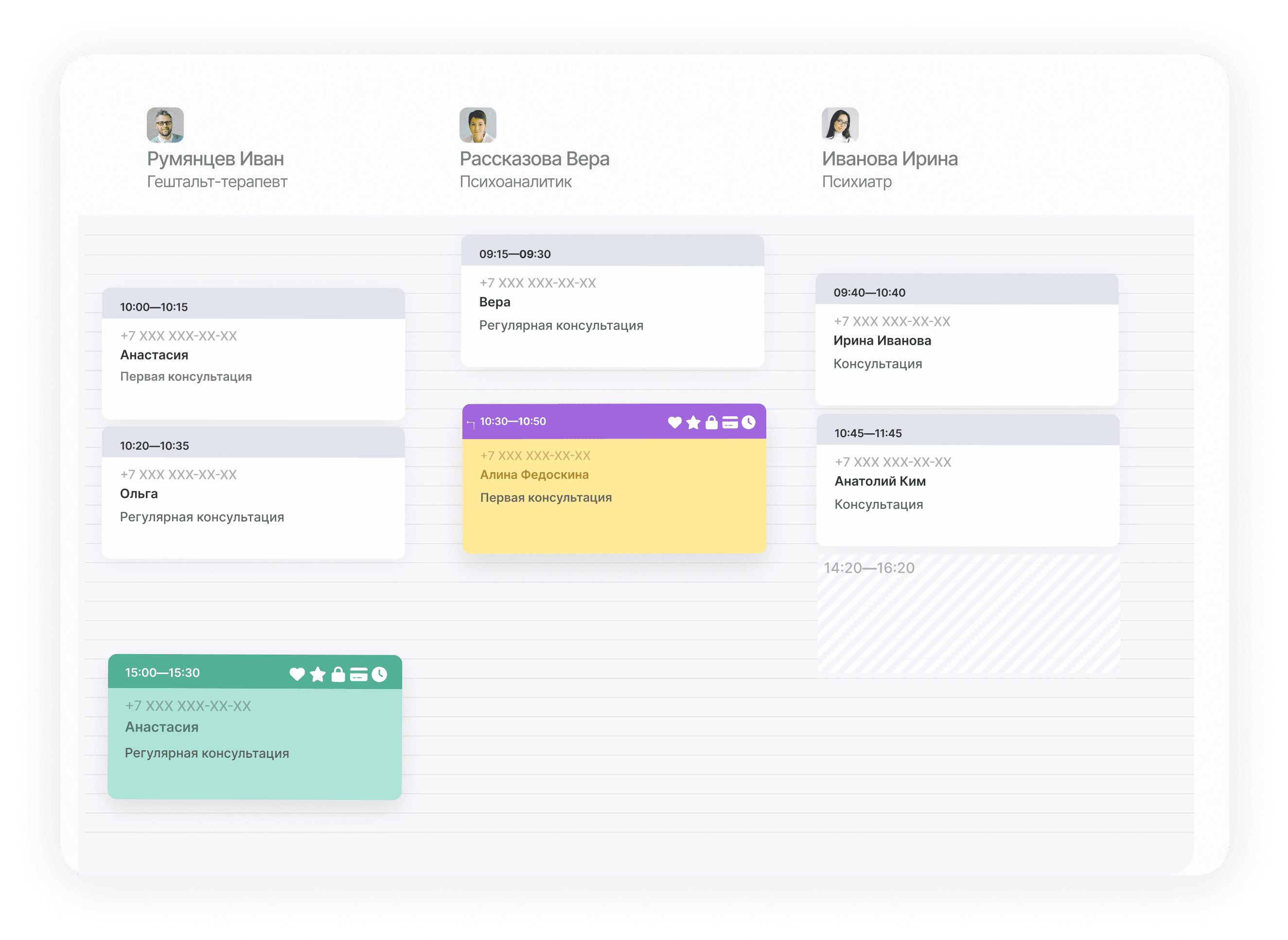The height and width of the screenshot is (940, 1288).
Task: Click heart icon on green 15:00 appointment
Action: click(x=297, y=674)
